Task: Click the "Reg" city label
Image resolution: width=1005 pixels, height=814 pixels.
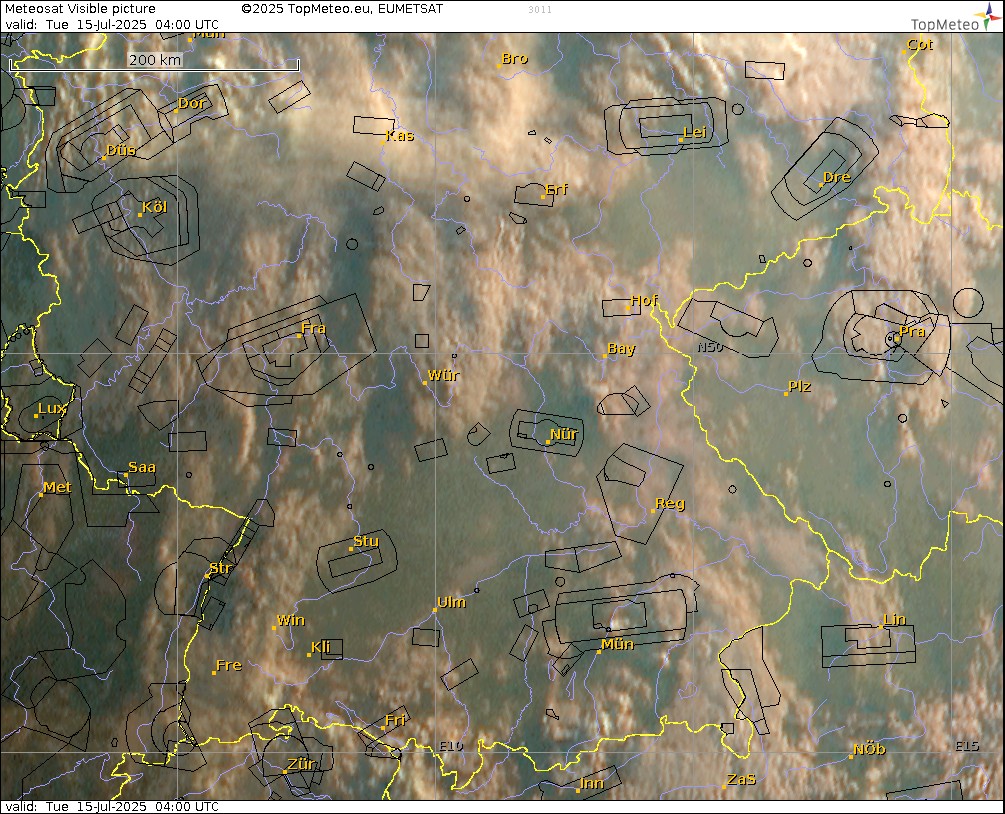Action: tap(670, 503)
